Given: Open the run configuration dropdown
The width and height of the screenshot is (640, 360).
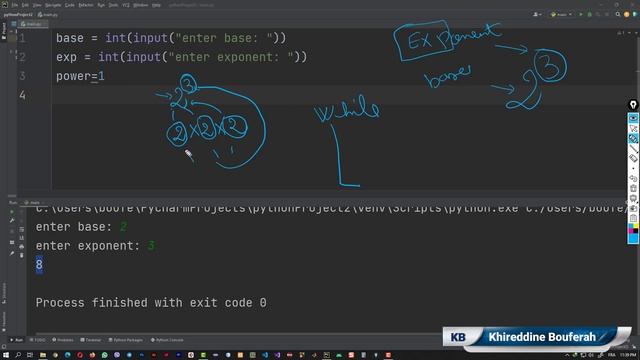Looking at the screenshot, I should (561, 14).
